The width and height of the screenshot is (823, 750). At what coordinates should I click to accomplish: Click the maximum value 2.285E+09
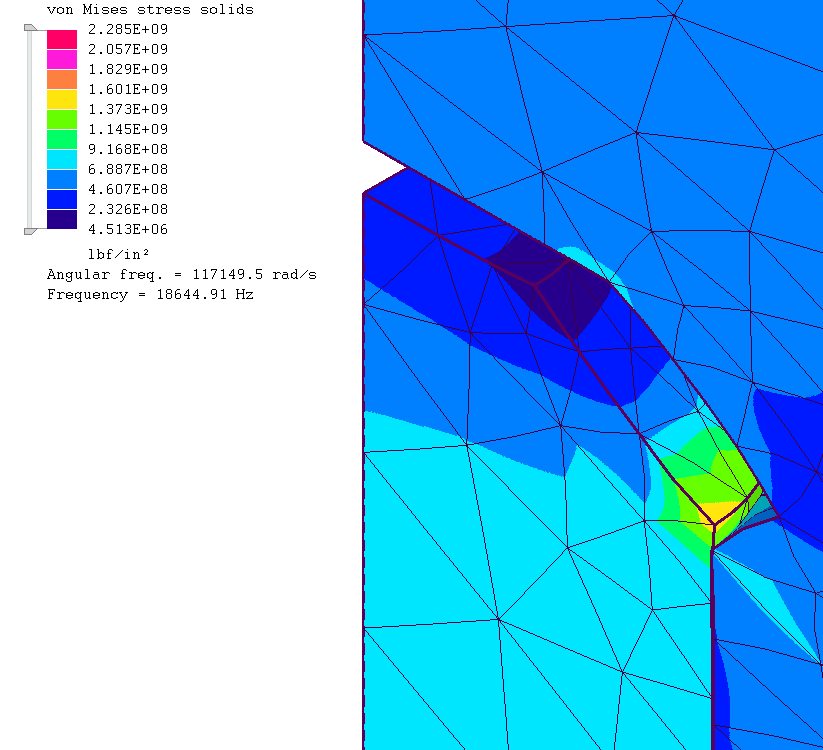128,29
